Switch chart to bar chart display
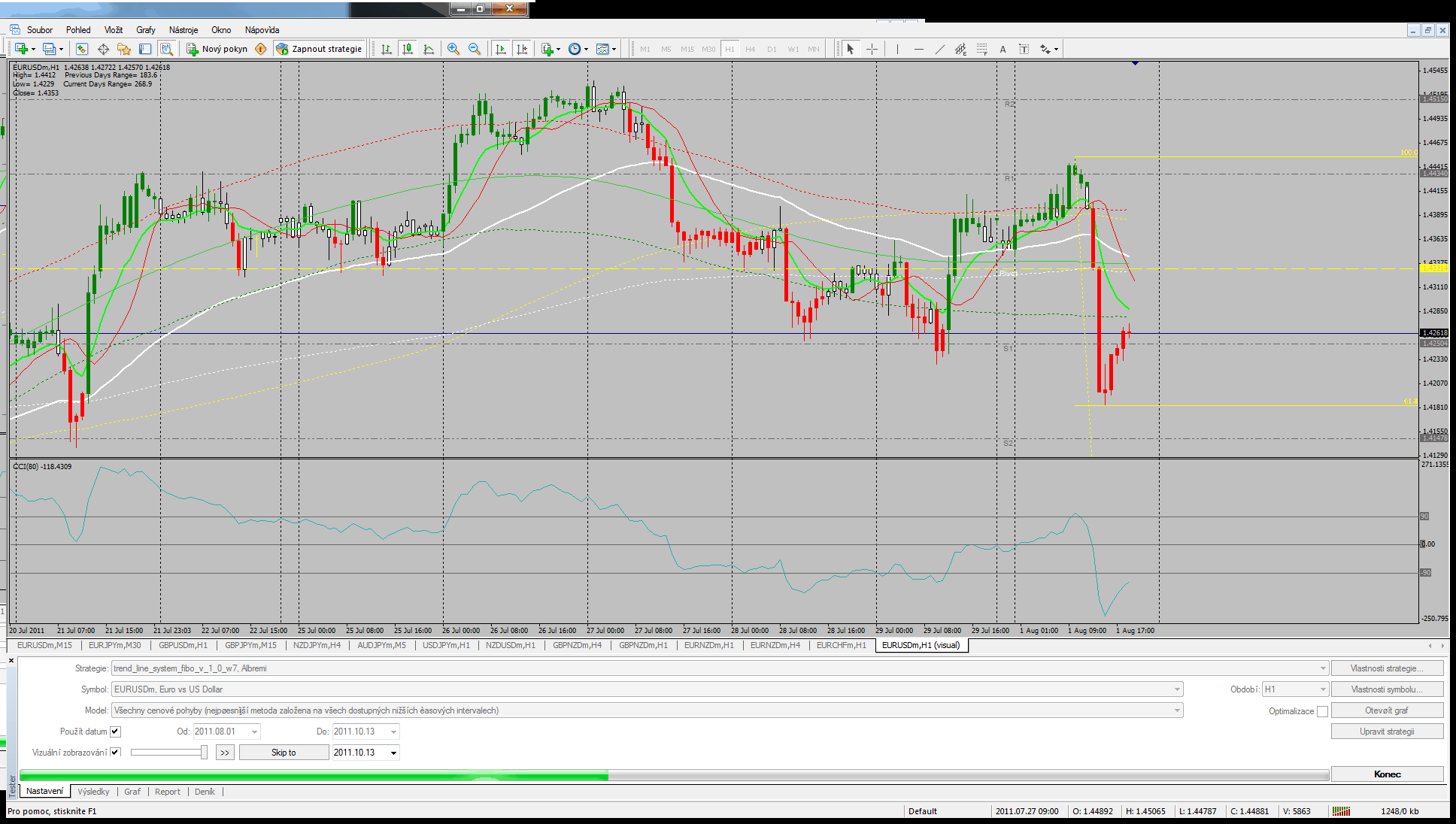 pyautogui.click(x=387, y=49)
